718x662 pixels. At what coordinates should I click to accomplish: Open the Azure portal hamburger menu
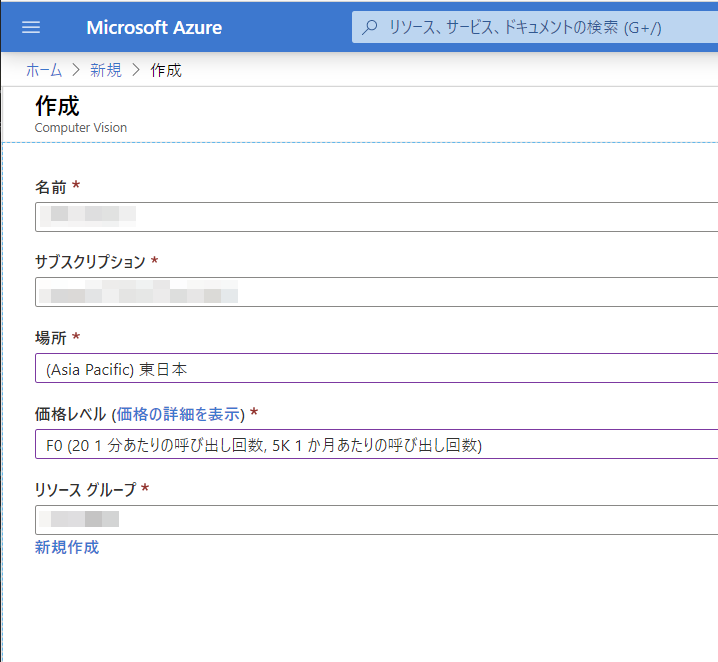pyautogui.click(x=31, y=27)
